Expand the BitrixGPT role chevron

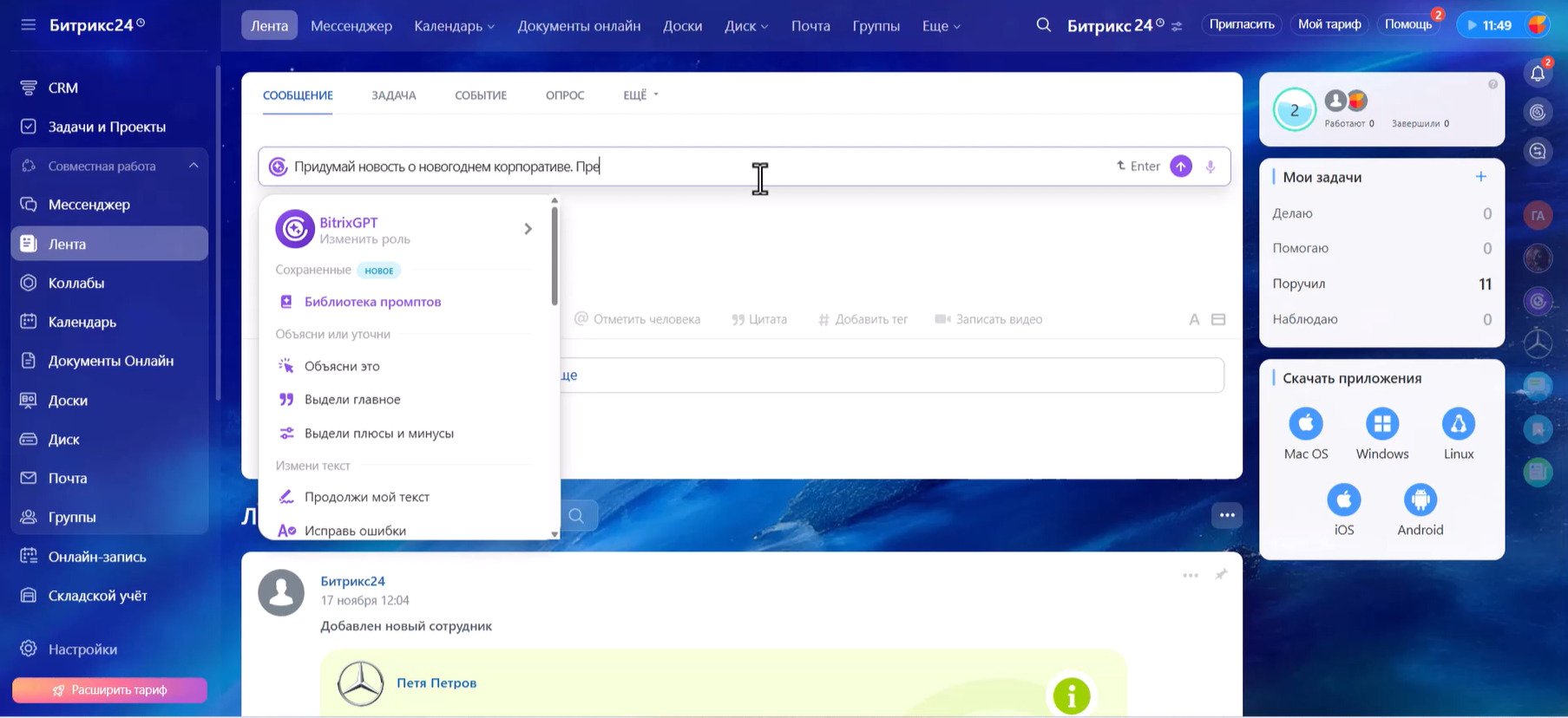click(528, 229)
